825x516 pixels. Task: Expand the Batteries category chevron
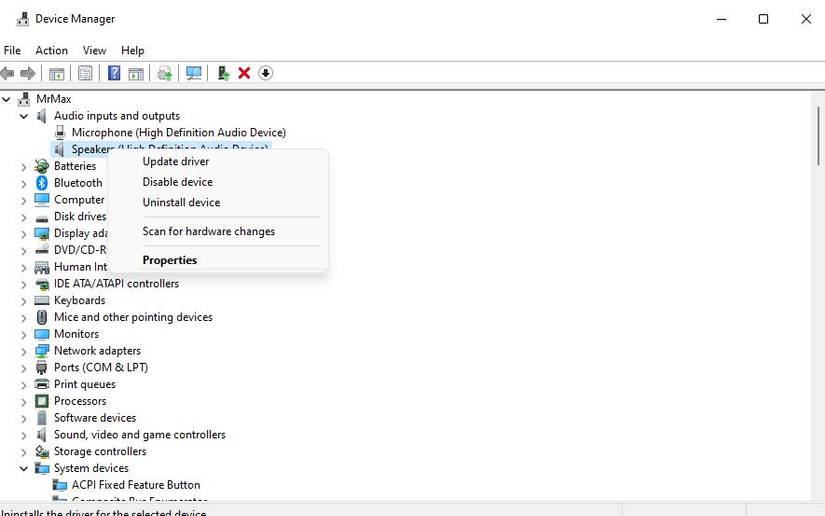click(24, 167)
